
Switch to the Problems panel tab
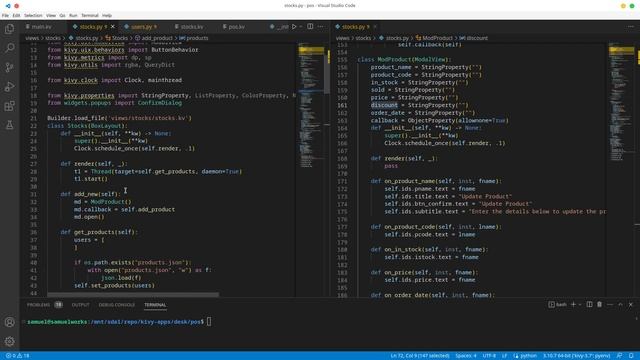pos(44,304)
